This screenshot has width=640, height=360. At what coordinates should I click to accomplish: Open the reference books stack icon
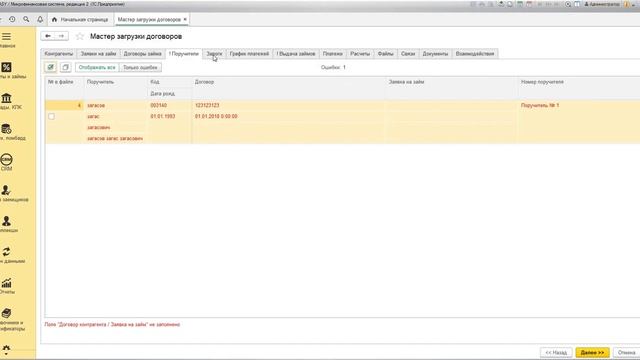point(6,313)
